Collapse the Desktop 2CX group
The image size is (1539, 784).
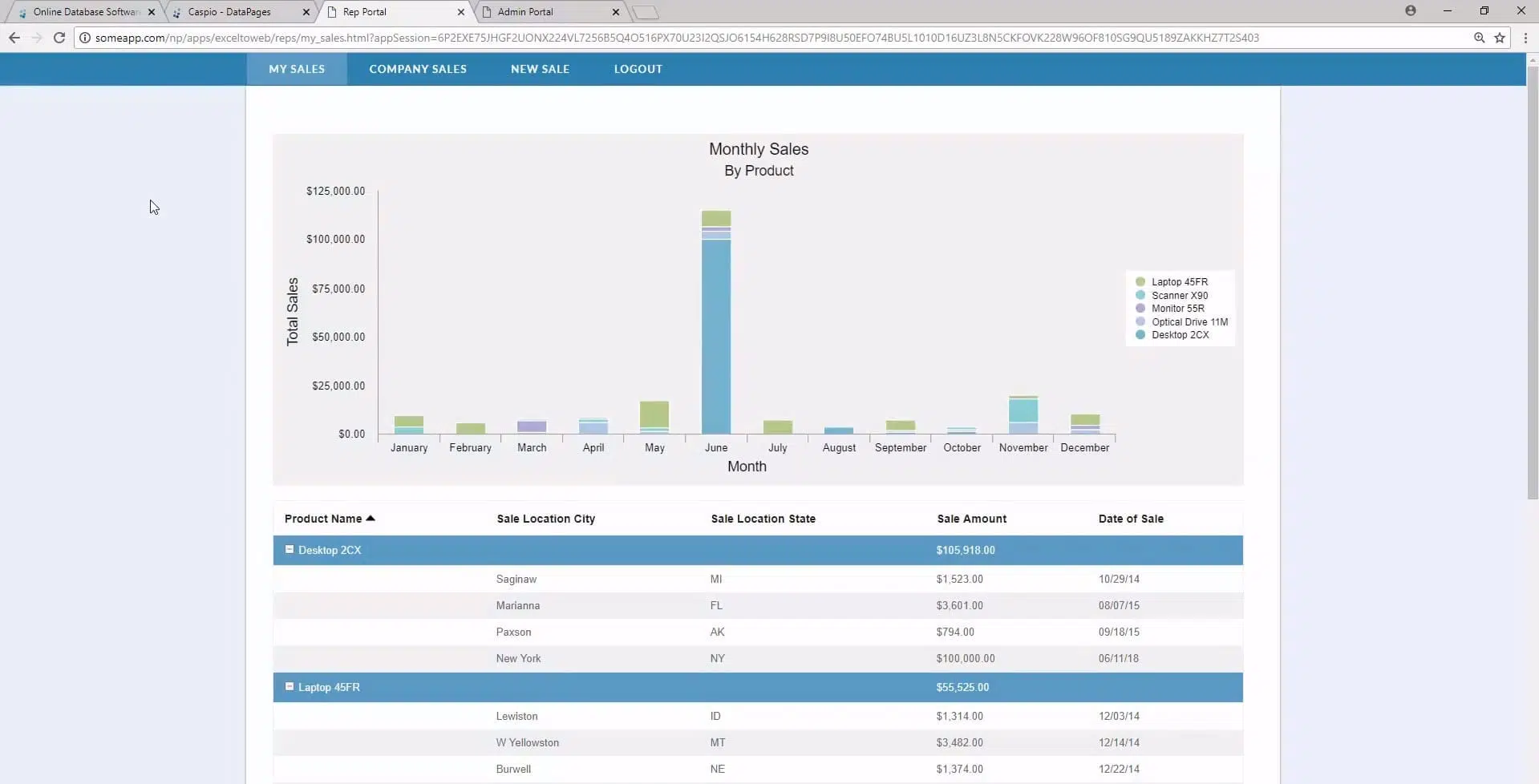[x=290, y=550]
